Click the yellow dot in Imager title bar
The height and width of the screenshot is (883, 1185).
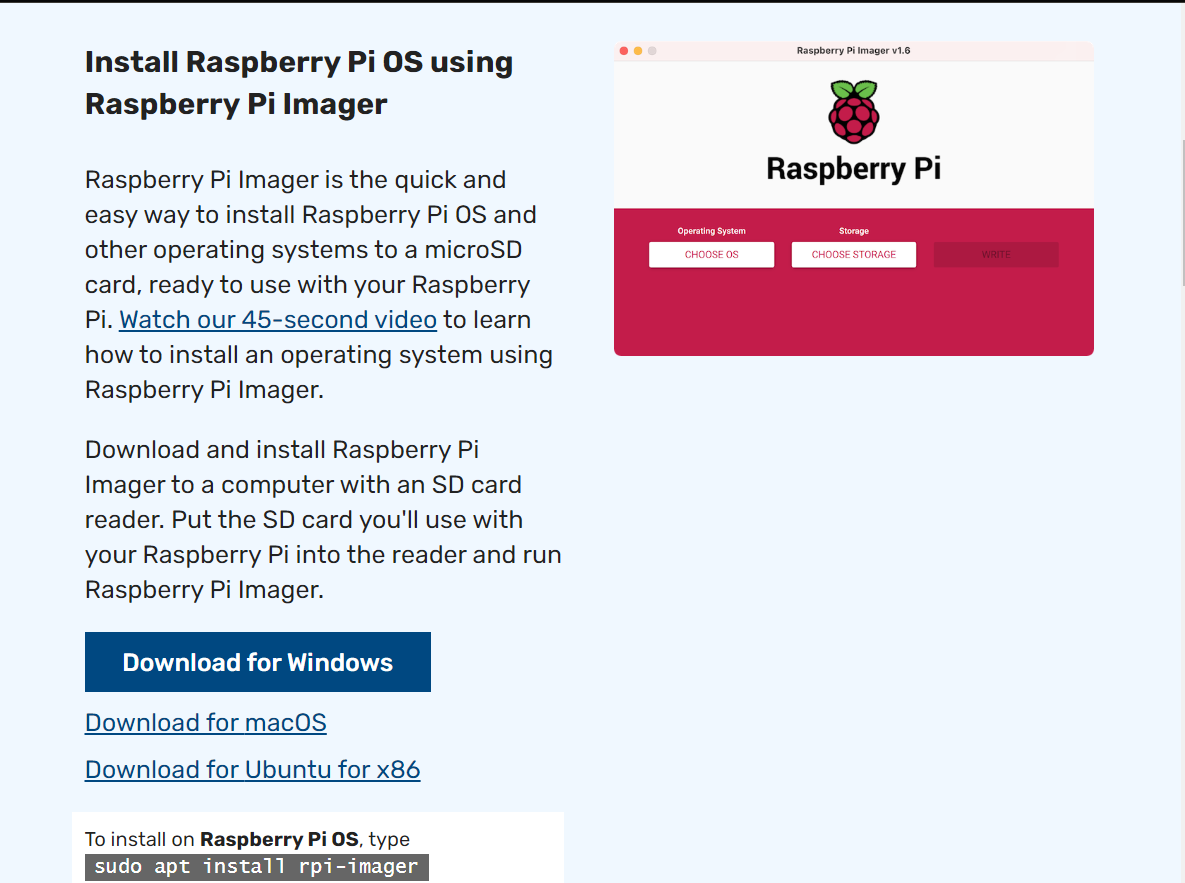(x=638, y=51)
